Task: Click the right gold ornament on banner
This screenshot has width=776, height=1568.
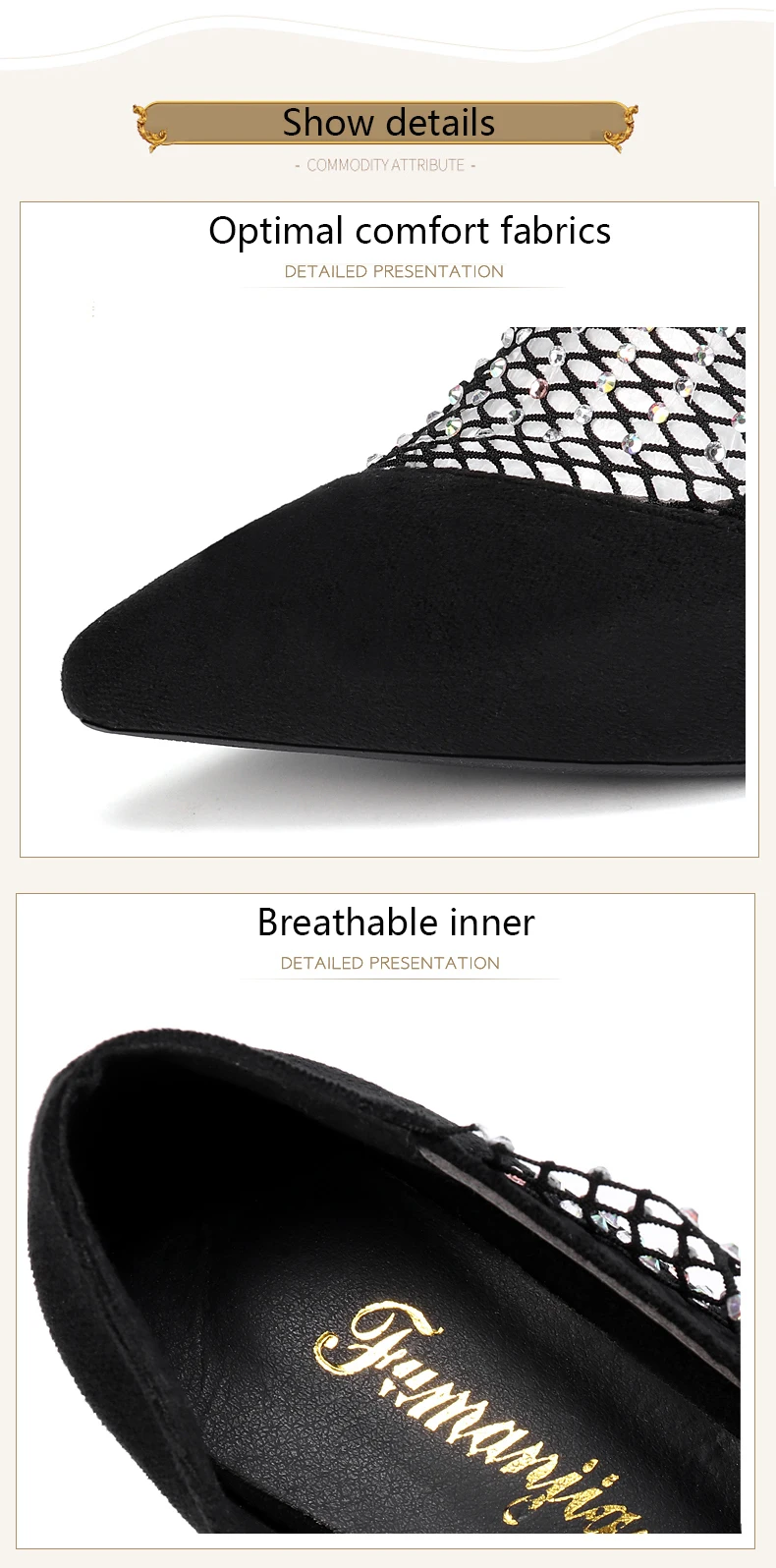Action: (x=621, y=128)
